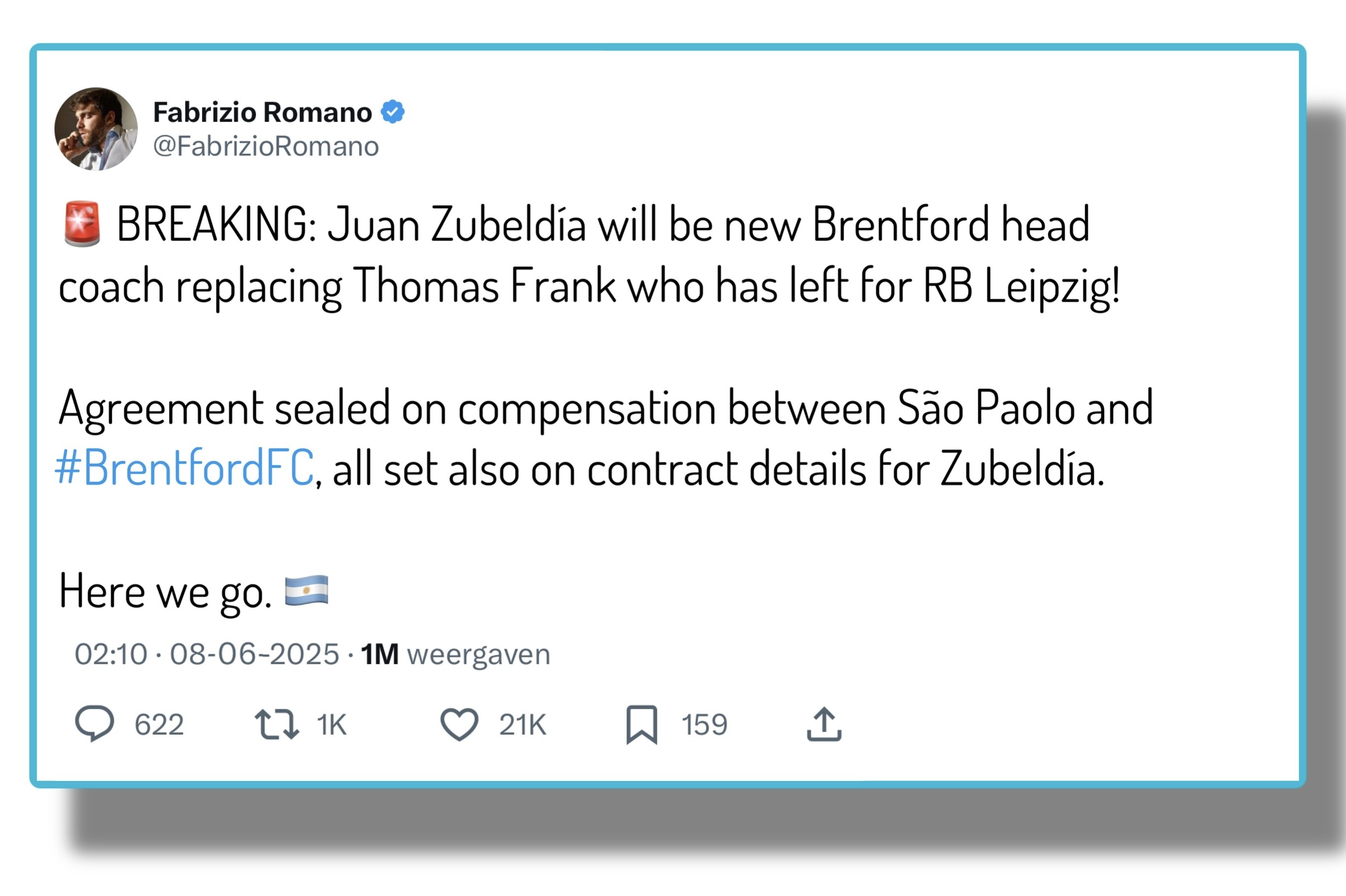Like the tweet with the heart icon
1346x896 pixels.
click(x=459, y=724)
